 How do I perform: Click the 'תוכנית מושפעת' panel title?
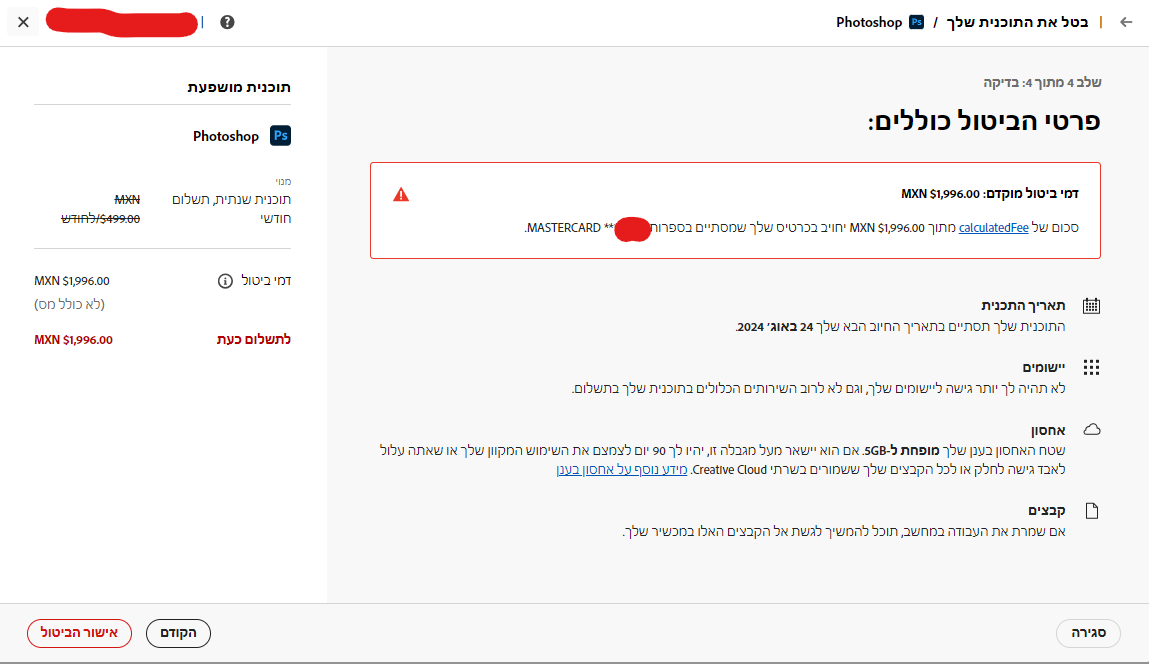(x=239, y=87)
